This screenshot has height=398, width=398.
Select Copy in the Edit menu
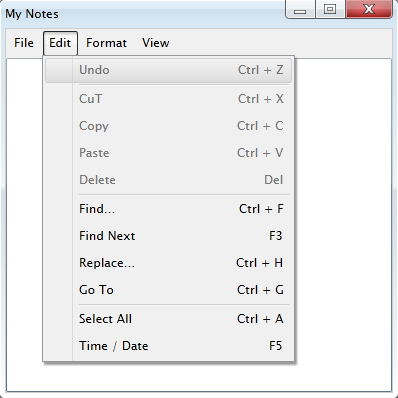coord(168,126)
